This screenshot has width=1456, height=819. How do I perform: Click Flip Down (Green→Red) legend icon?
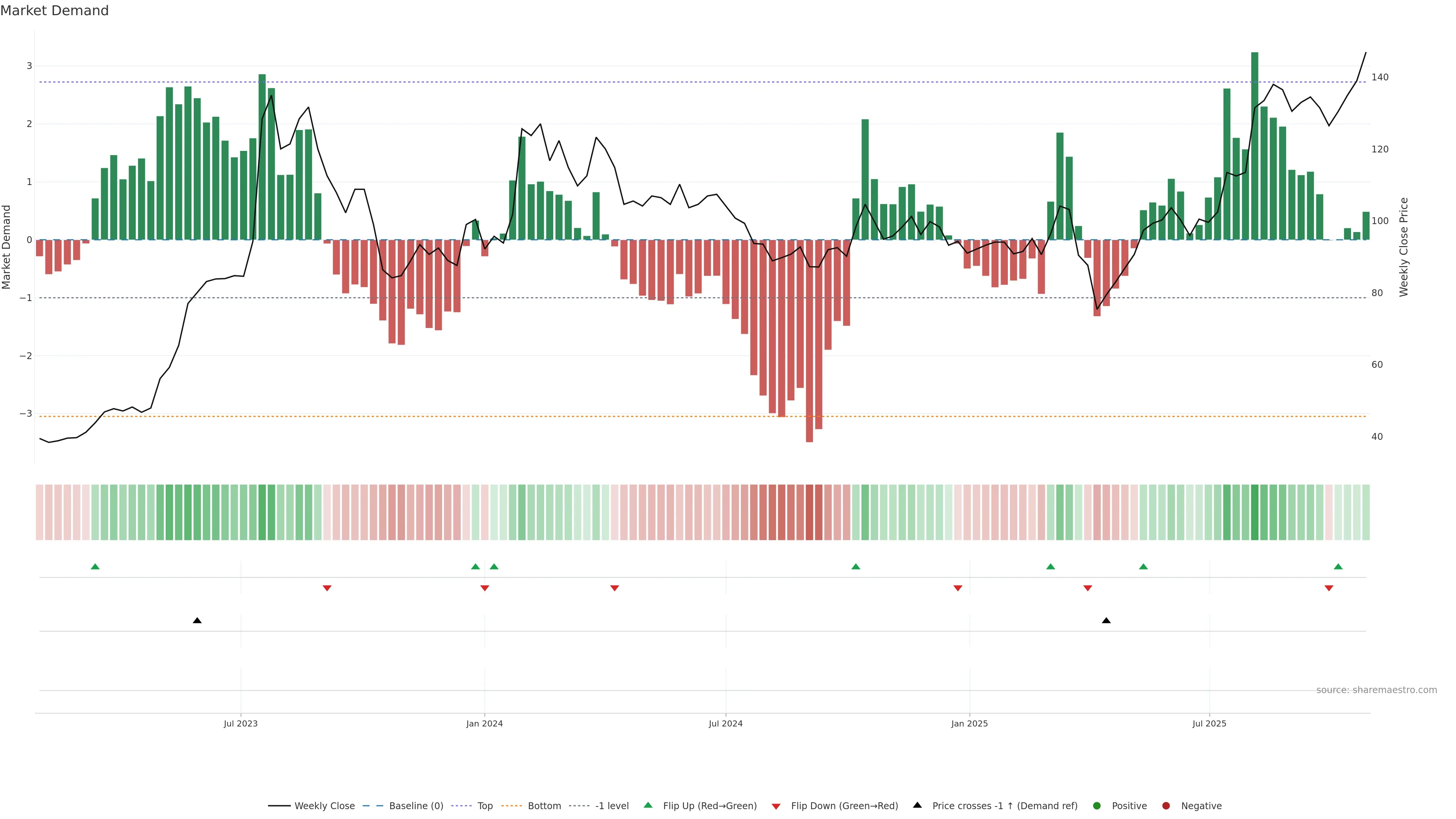pos(776,806)
